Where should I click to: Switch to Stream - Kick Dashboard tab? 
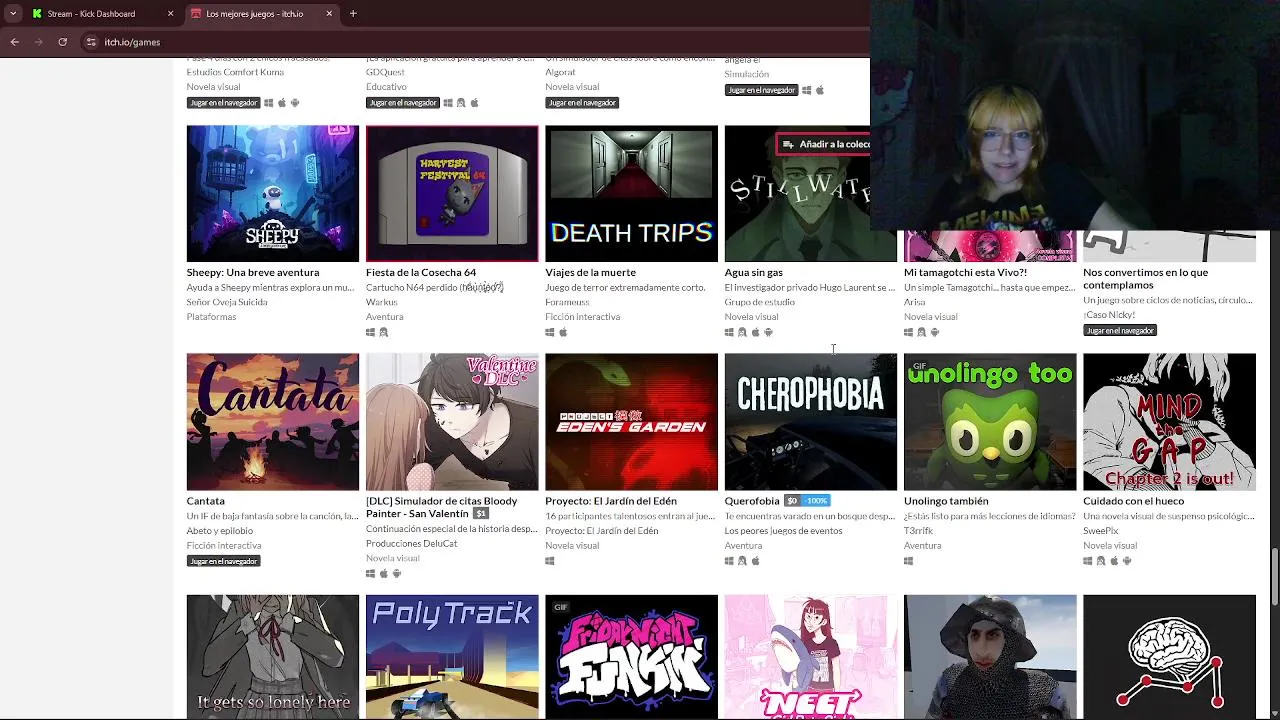[102, 14]
